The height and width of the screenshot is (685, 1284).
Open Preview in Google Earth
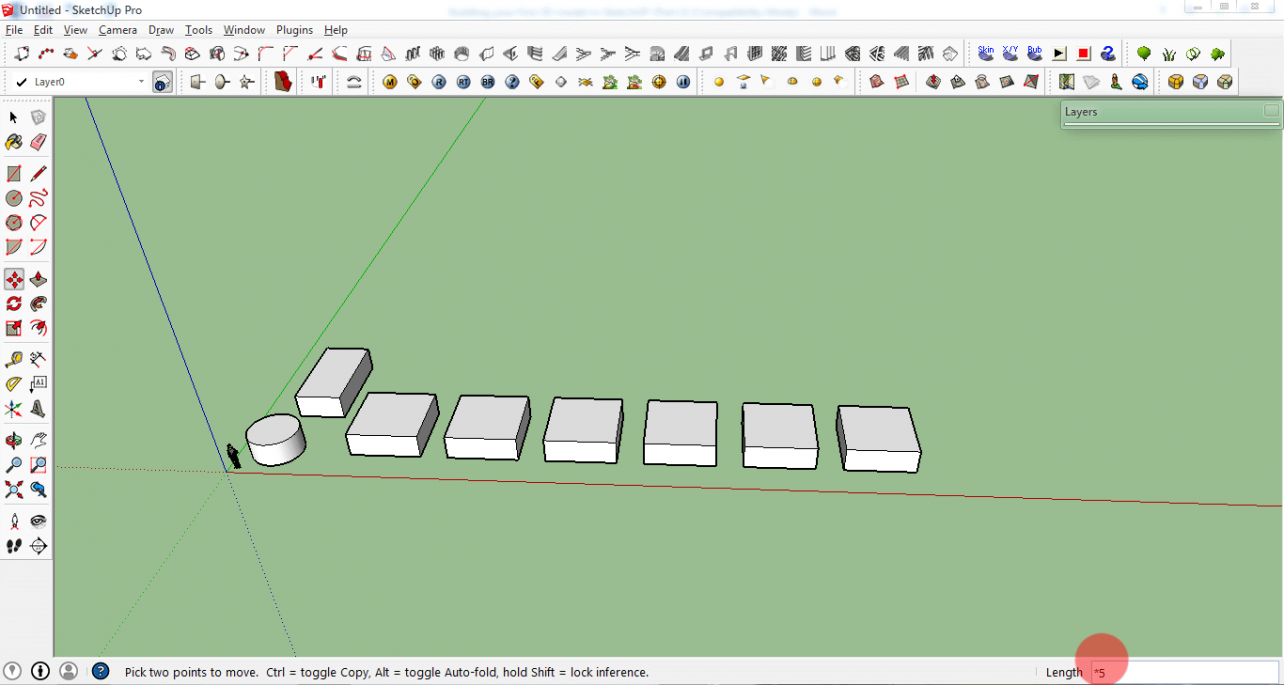(x=1140, y=82)
